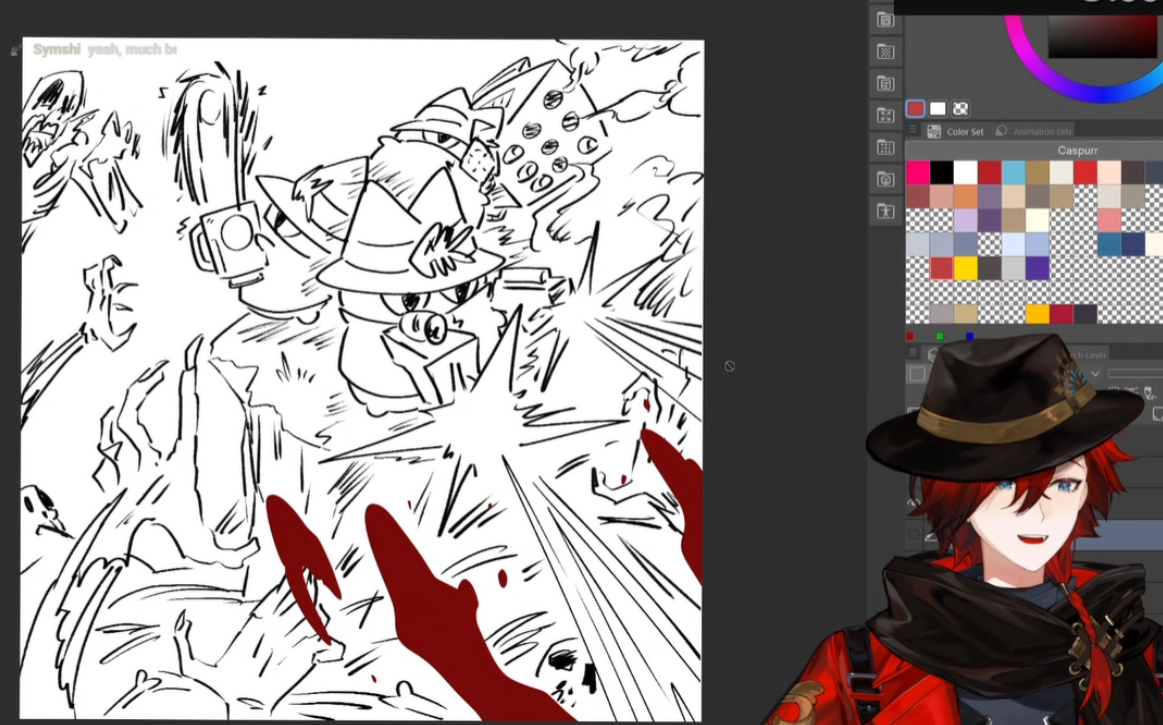Toggle the layer eye visibility icon
Viewport: 1163px width, 725px height.
[913, 503]
